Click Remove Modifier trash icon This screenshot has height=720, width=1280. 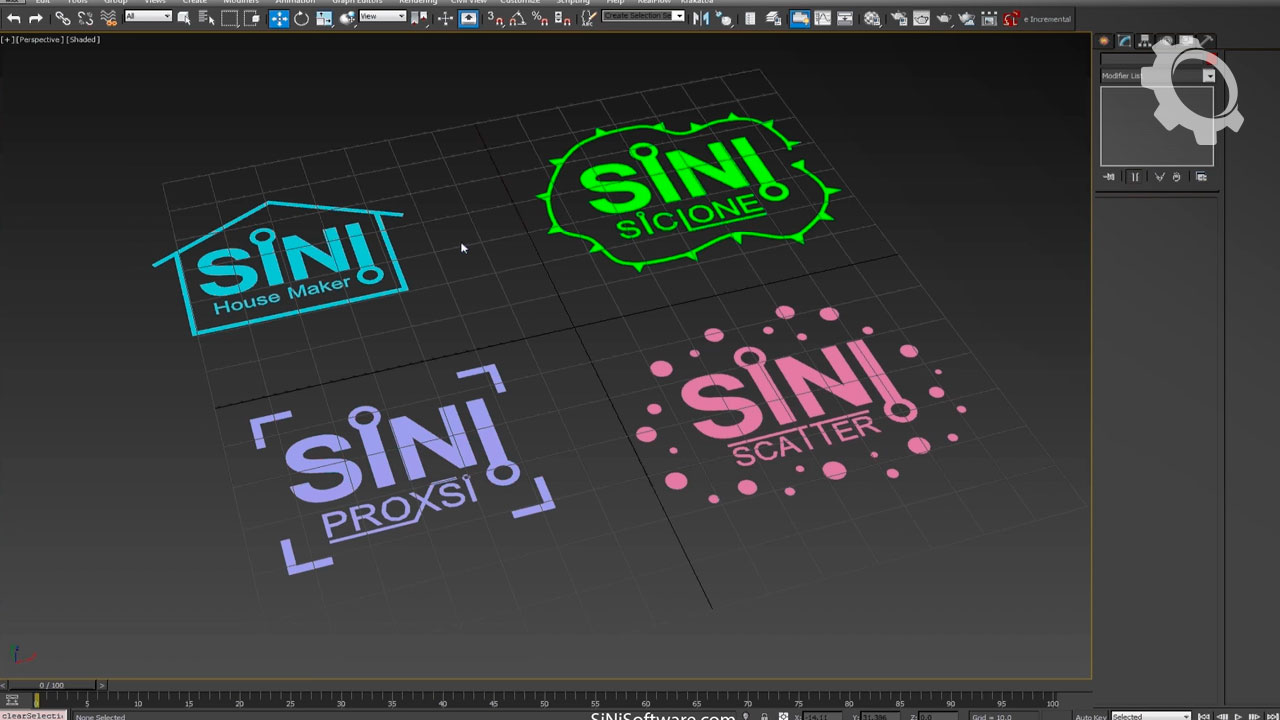point(1177,177)
